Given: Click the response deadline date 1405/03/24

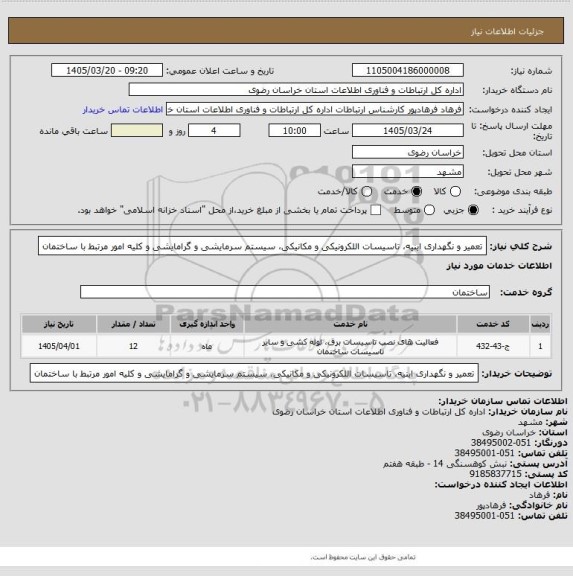Looking at the screenshot, I should click(408, 131).
